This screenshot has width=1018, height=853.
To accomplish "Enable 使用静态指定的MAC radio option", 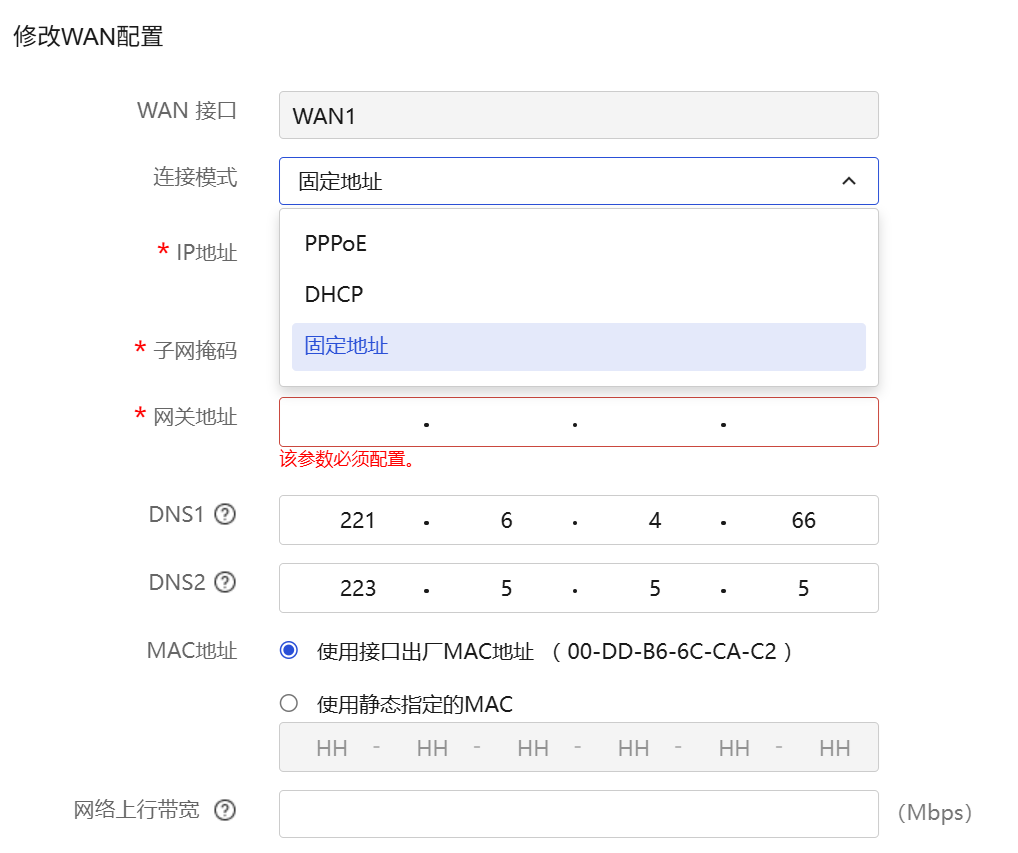I will pos(289,703).
